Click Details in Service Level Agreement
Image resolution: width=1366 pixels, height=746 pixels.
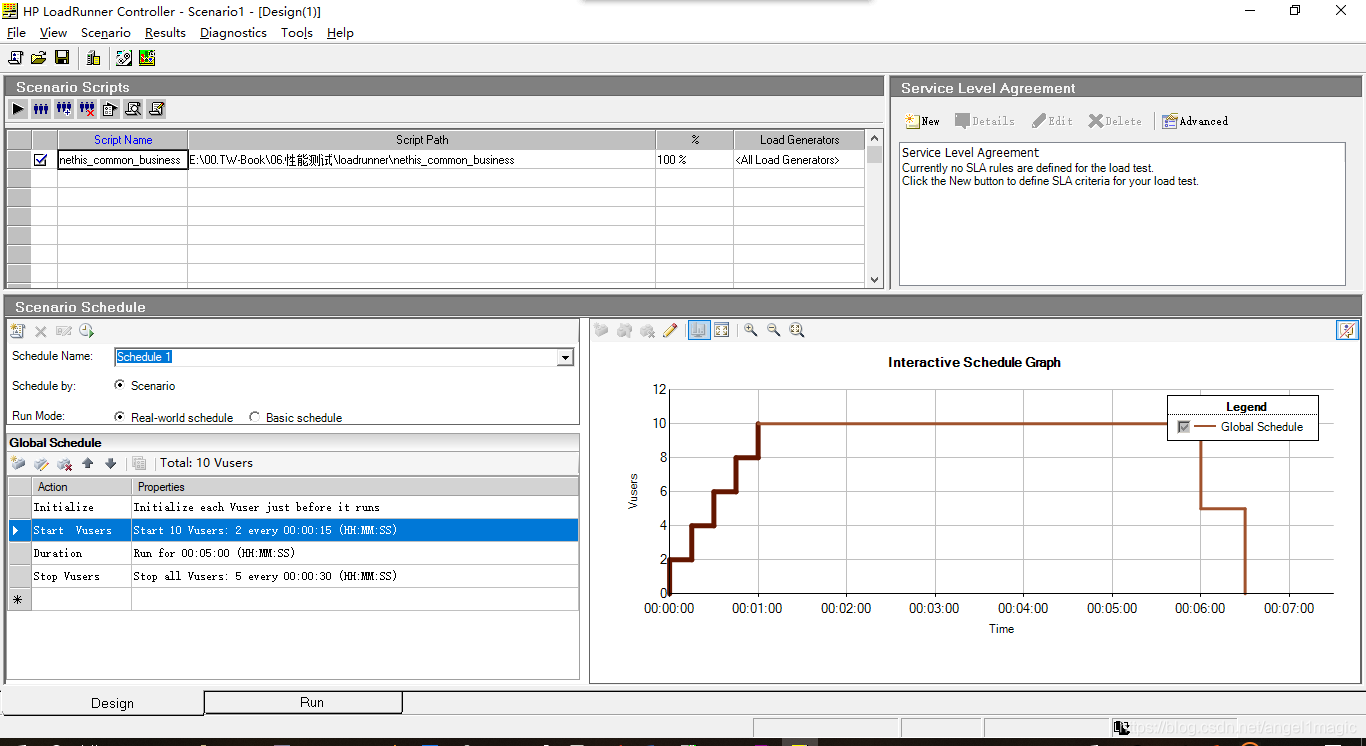pyautogui.click(x=985, y=121)
